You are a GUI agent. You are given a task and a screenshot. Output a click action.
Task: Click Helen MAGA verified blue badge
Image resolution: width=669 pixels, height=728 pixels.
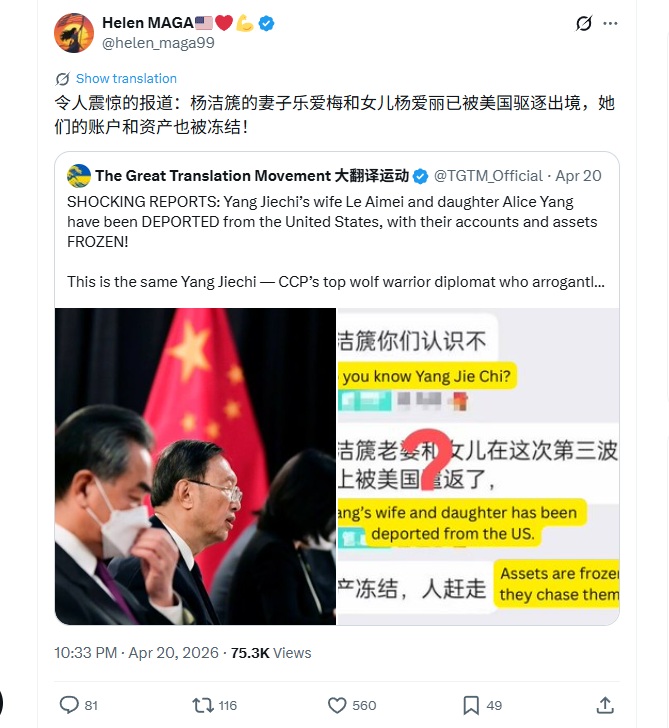(x=266, y=23)
